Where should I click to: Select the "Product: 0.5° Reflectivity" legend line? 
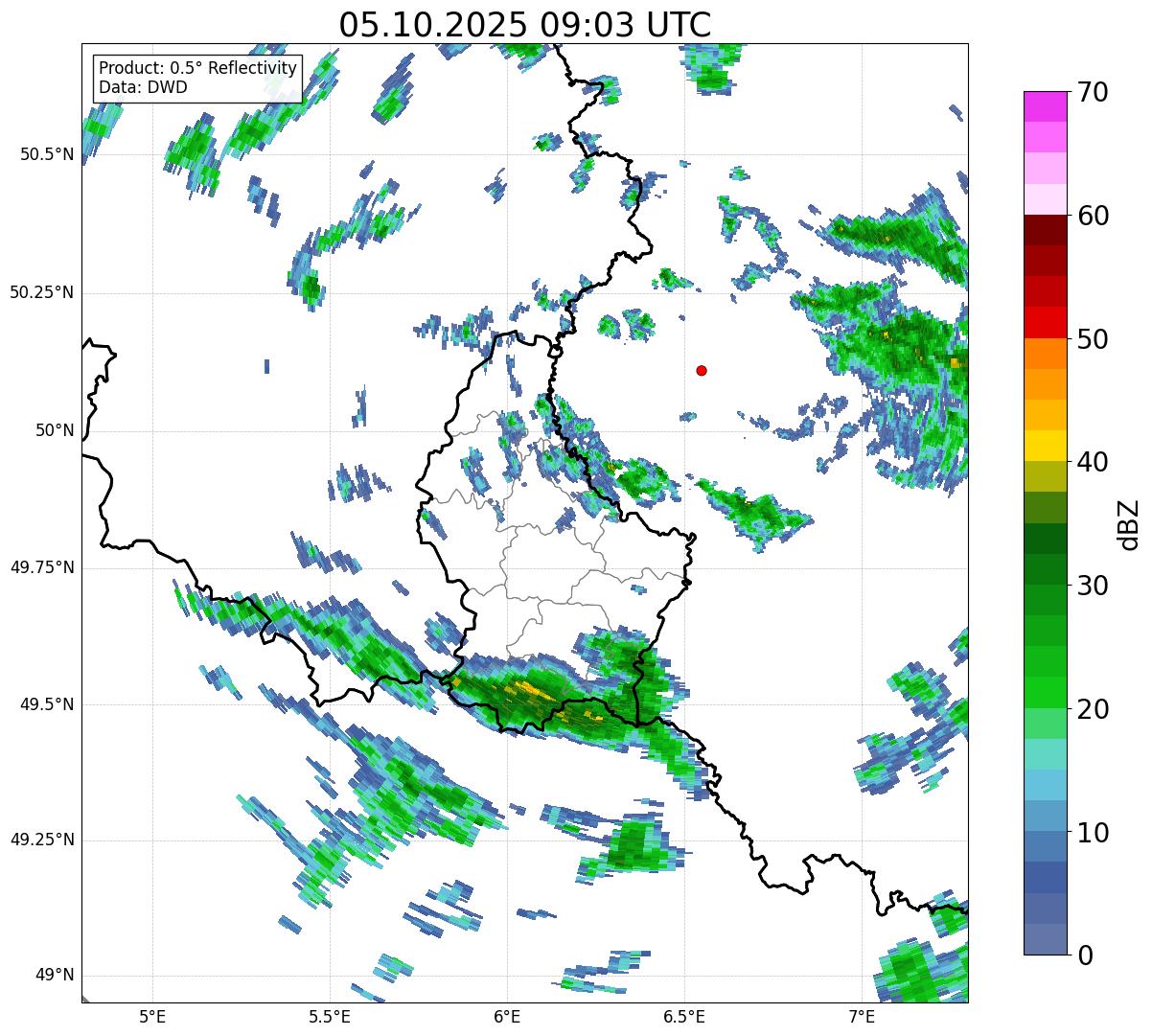[x=197, y=69]
